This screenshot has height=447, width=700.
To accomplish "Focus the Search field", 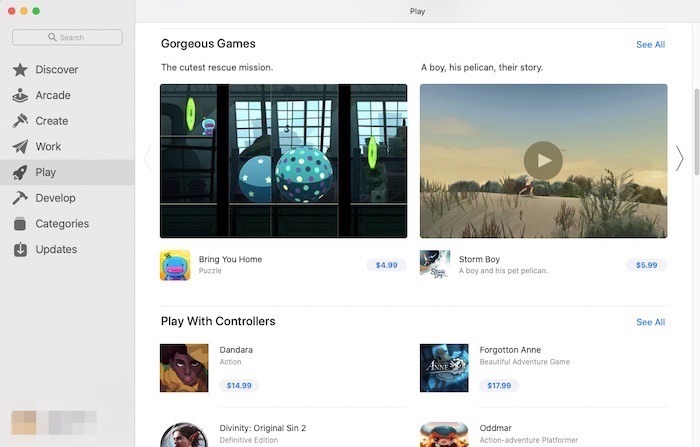I will 67,38.
